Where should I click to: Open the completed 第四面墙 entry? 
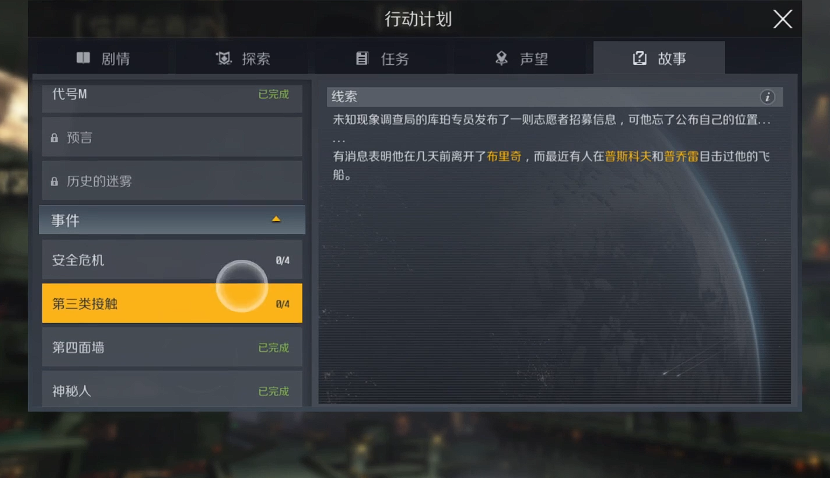point(172,347)
